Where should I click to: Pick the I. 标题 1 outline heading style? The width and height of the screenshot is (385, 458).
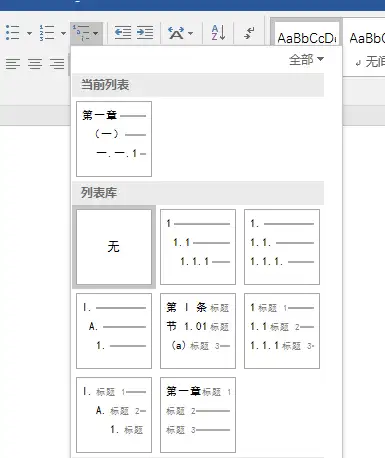point(114,415)
